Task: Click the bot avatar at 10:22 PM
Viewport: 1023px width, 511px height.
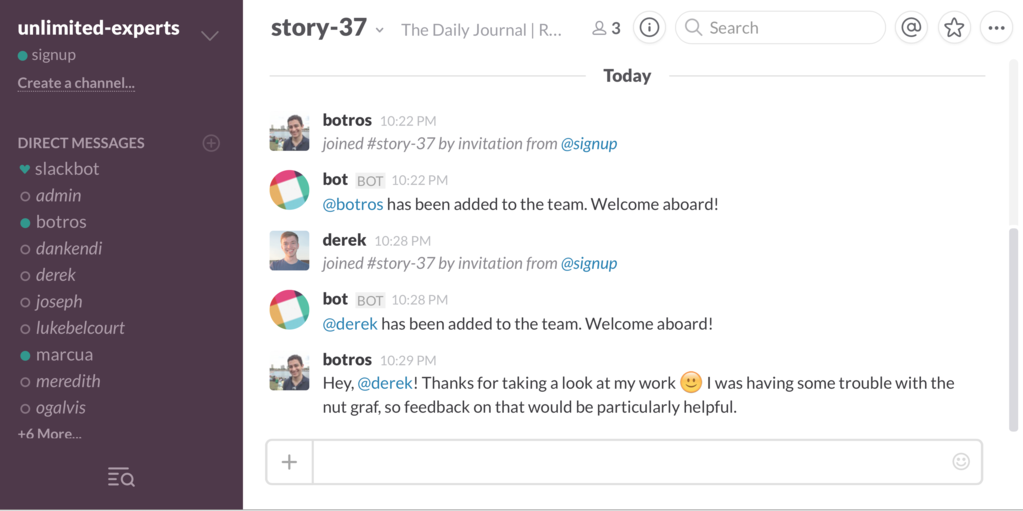Action: point(289,190)
